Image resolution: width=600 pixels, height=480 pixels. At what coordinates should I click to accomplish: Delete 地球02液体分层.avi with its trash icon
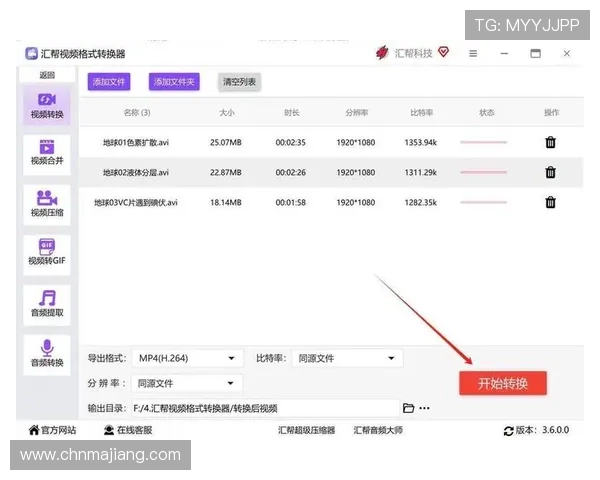tap(550, 172)
